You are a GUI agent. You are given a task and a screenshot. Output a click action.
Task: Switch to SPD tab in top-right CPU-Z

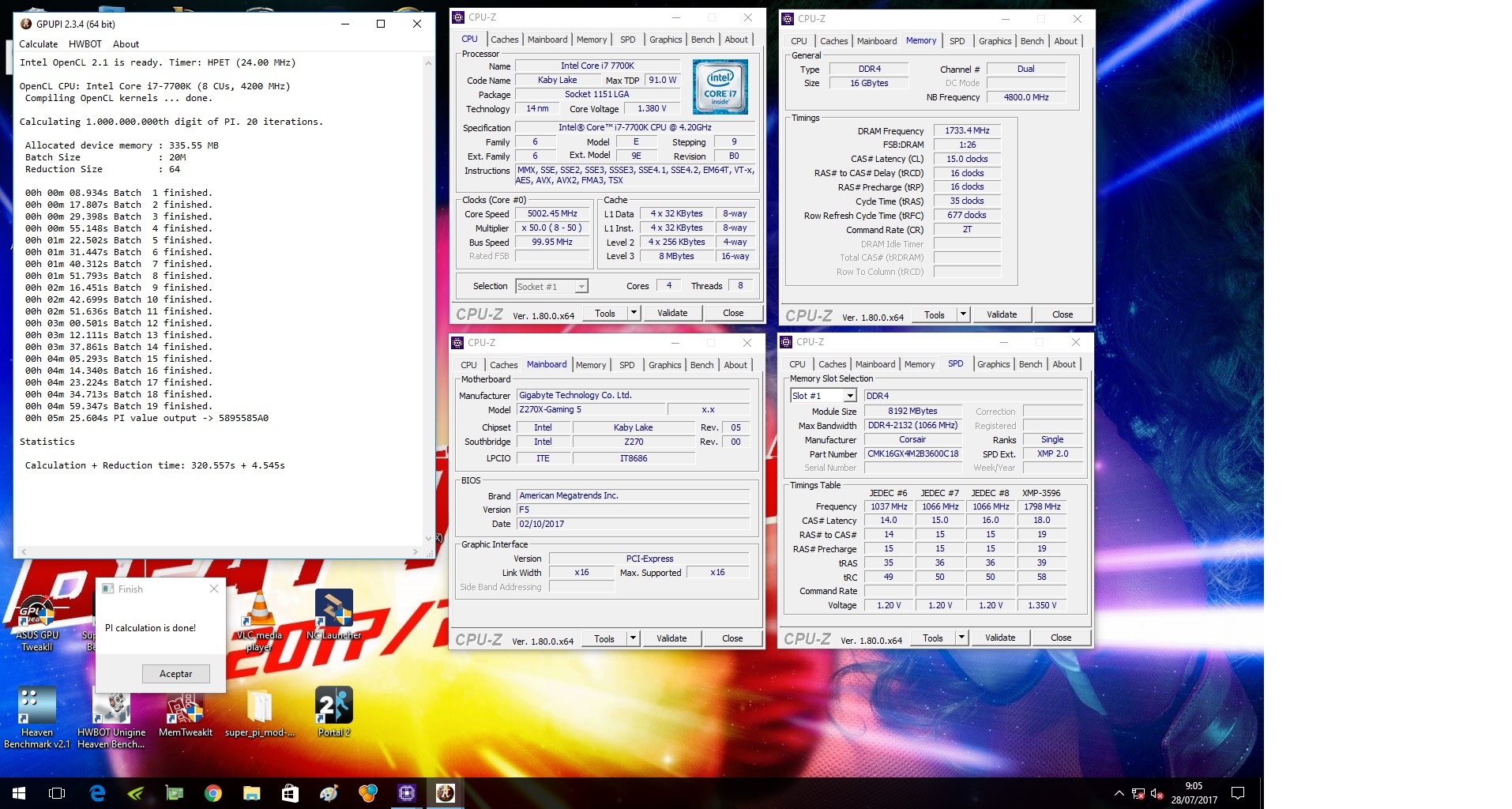pyautogui.click(x=957, y=41)
